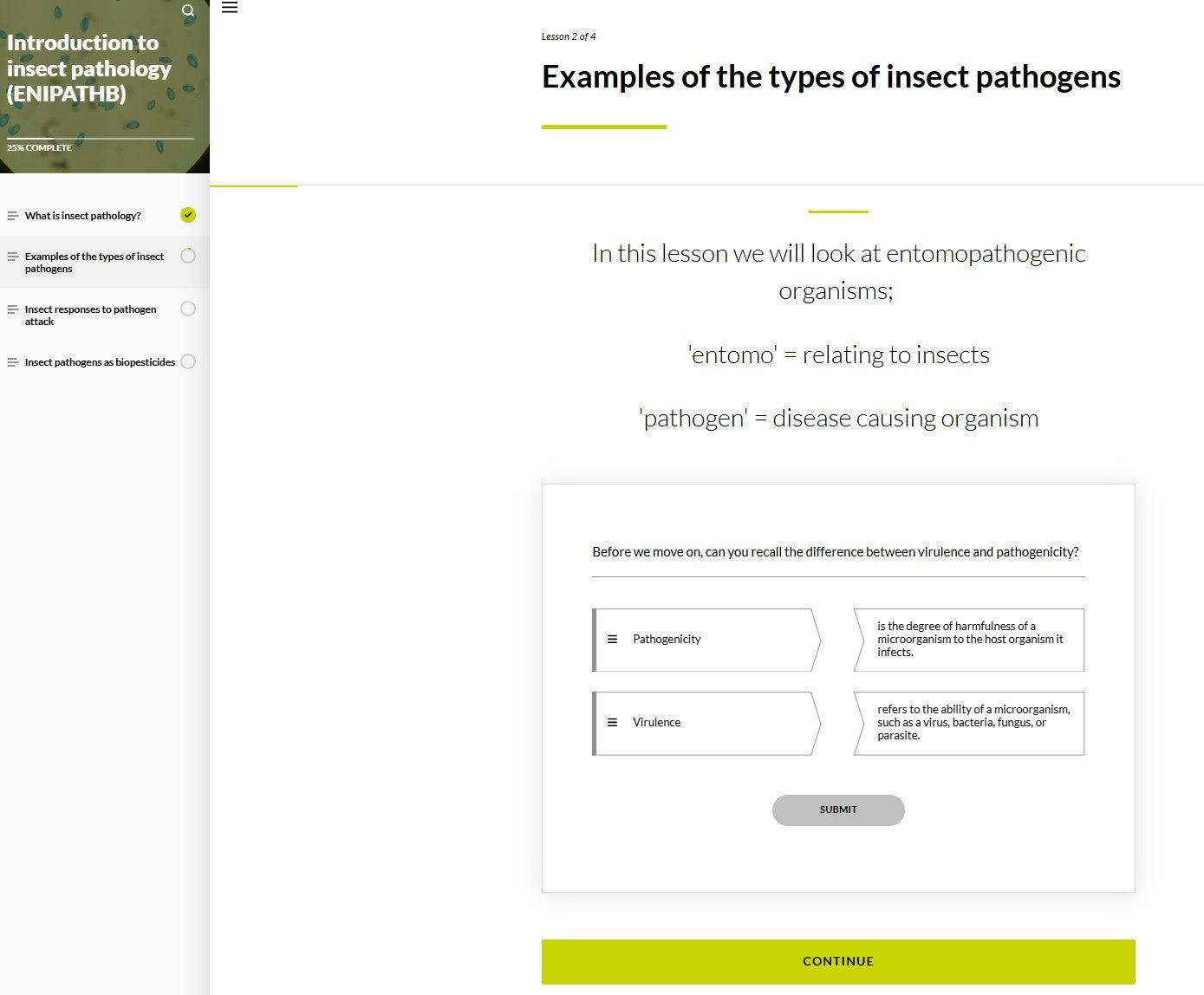Viewport: 1204px width, 995px height.
Task: Grab the drag handle on the Virulence card
Action: (x=613, y=722)
